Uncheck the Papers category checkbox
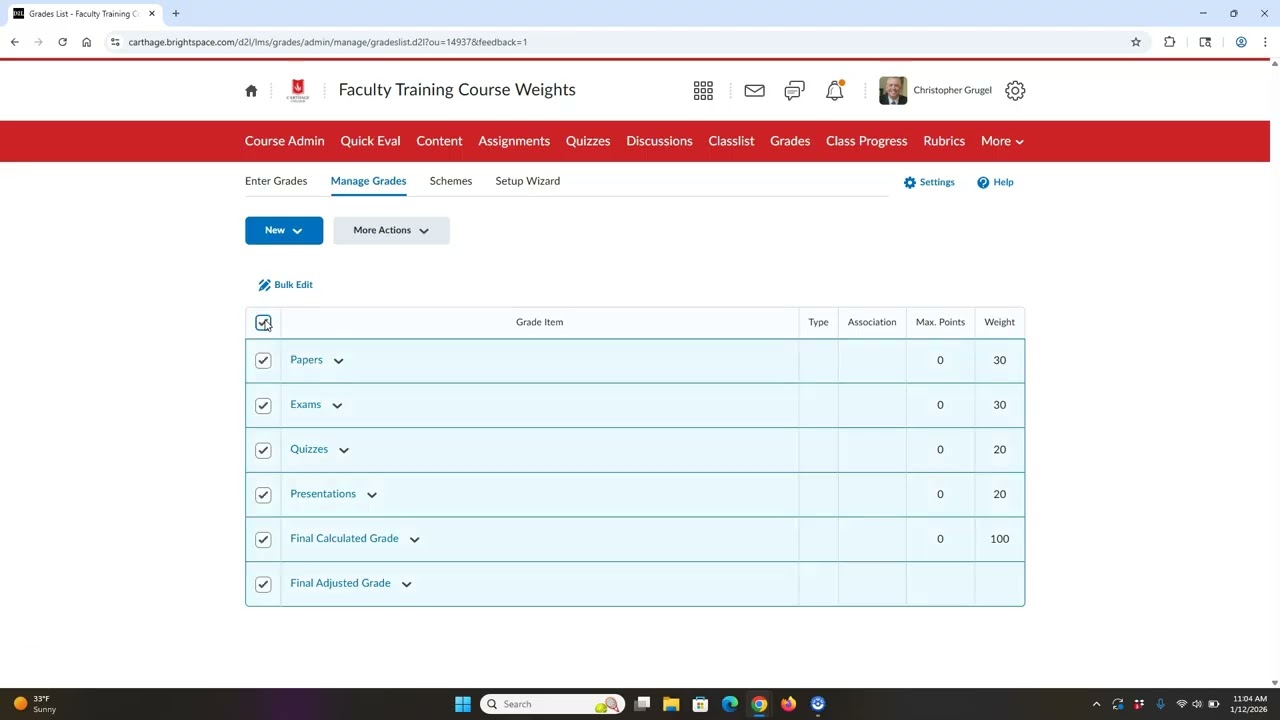This screenshot has height=720, width=1280. click(263, 360)
